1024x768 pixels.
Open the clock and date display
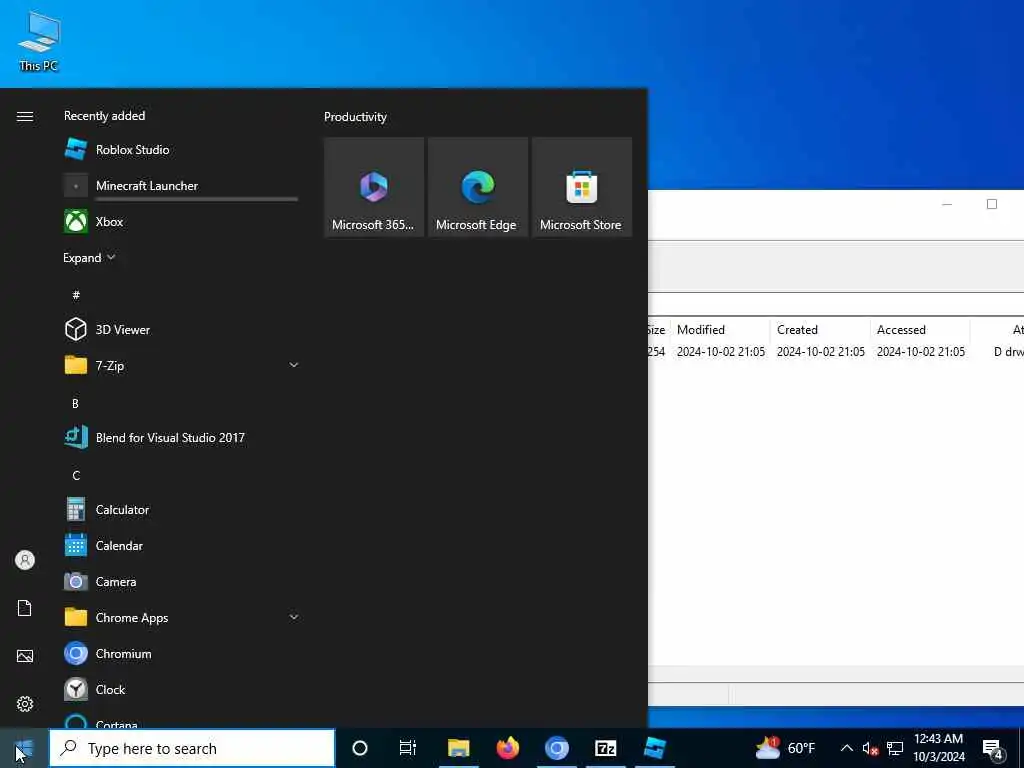tap(938, 748)
